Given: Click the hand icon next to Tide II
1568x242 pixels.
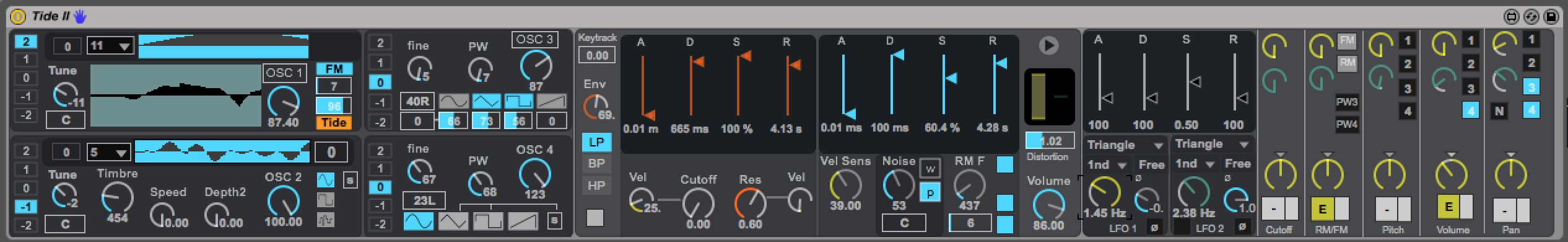Looking at the screenshot, I should pyautogui.click(x=80, y=16).
